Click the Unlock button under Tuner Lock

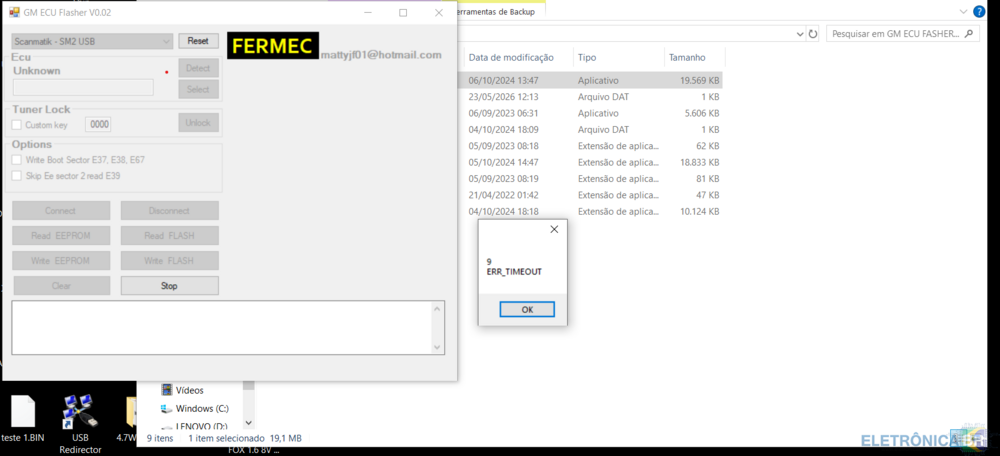198,122
